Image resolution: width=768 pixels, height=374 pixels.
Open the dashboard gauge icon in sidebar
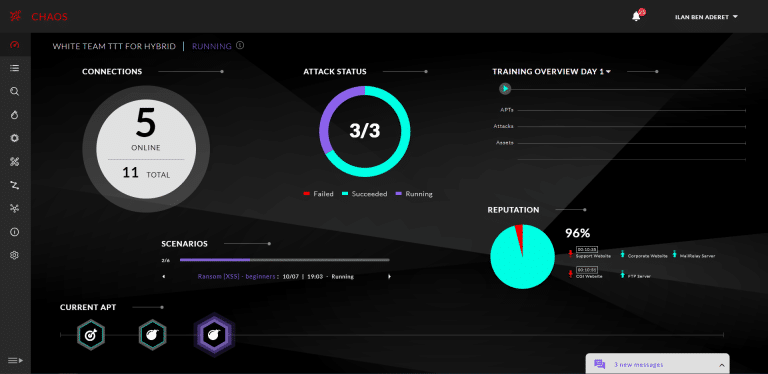pyautogui.click(x=14, y=45)
